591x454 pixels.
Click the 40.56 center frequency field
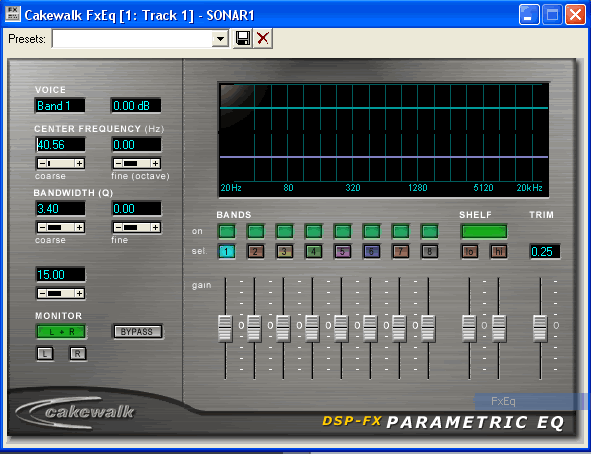pyautogui.click(x=60, y=145)
